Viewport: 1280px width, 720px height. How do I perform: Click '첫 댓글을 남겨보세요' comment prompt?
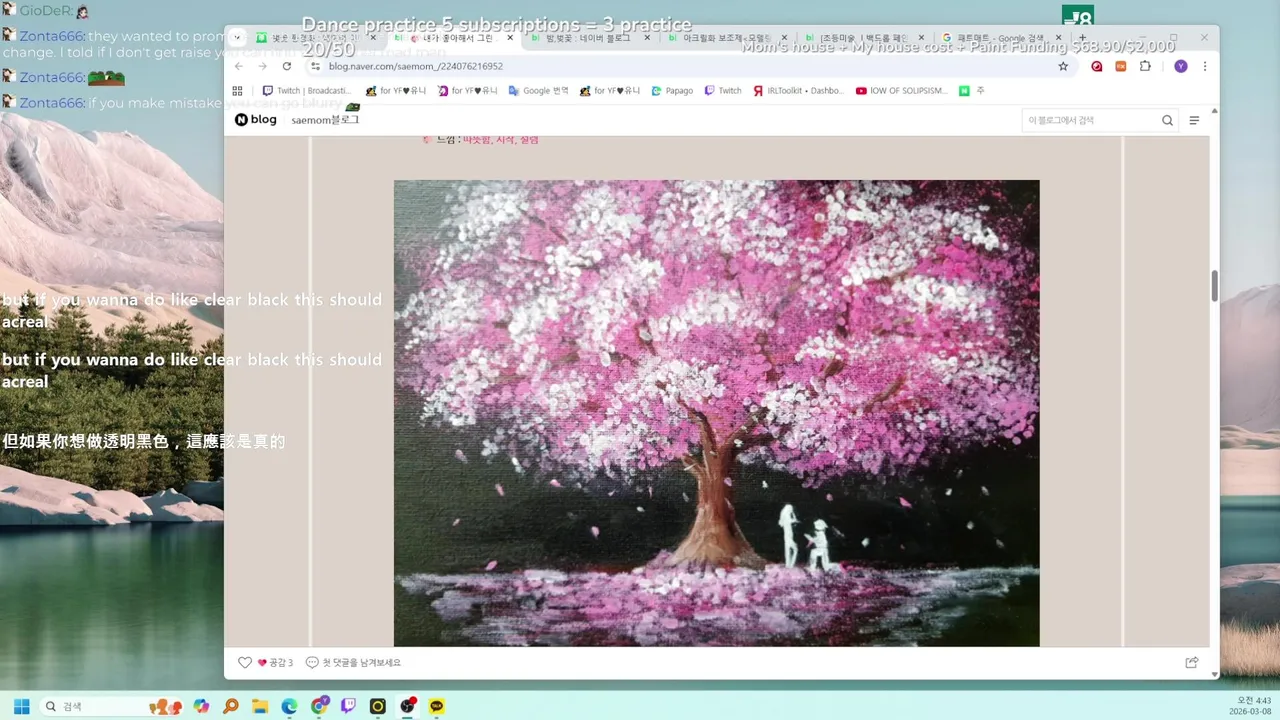[x=361, y=662]
